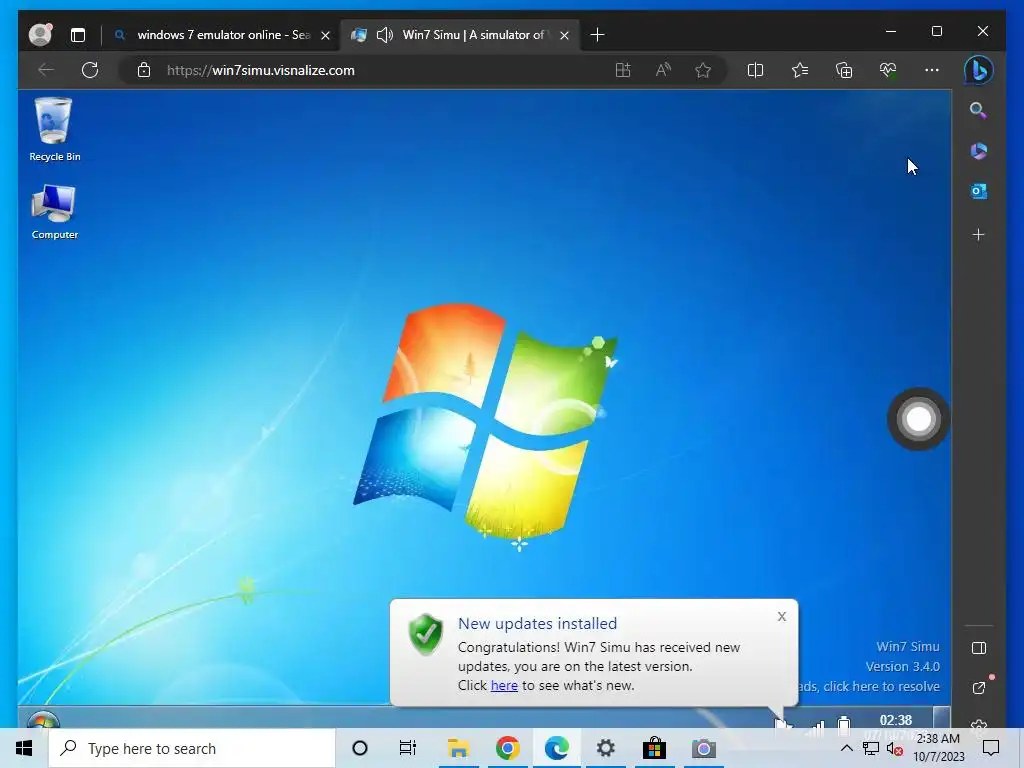Open Microsoft 365 sidebar icon
Screen dimensions: 1024x768
click(978, 151)
